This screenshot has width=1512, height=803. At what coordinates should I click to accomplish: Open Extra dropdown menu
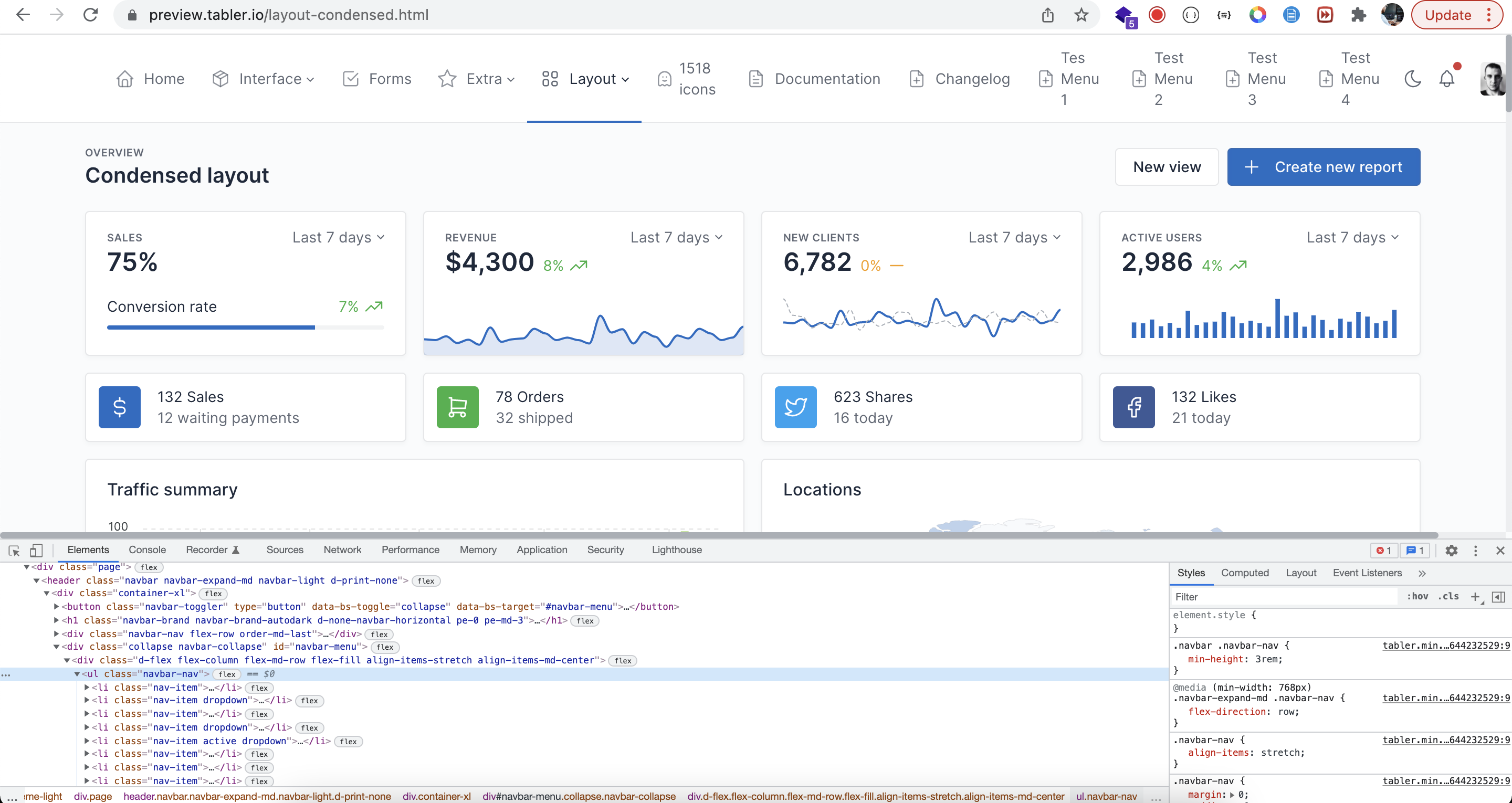477,79
